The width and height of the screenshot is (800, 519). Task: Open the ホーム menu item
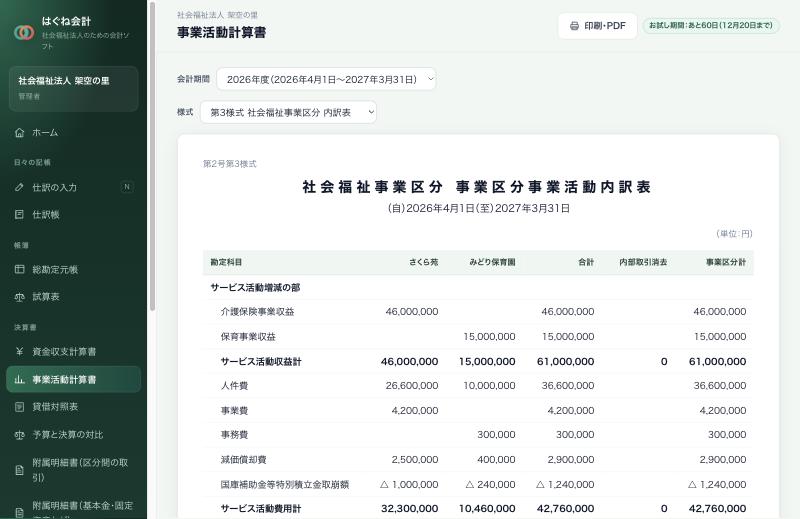(x=73, y=133)
